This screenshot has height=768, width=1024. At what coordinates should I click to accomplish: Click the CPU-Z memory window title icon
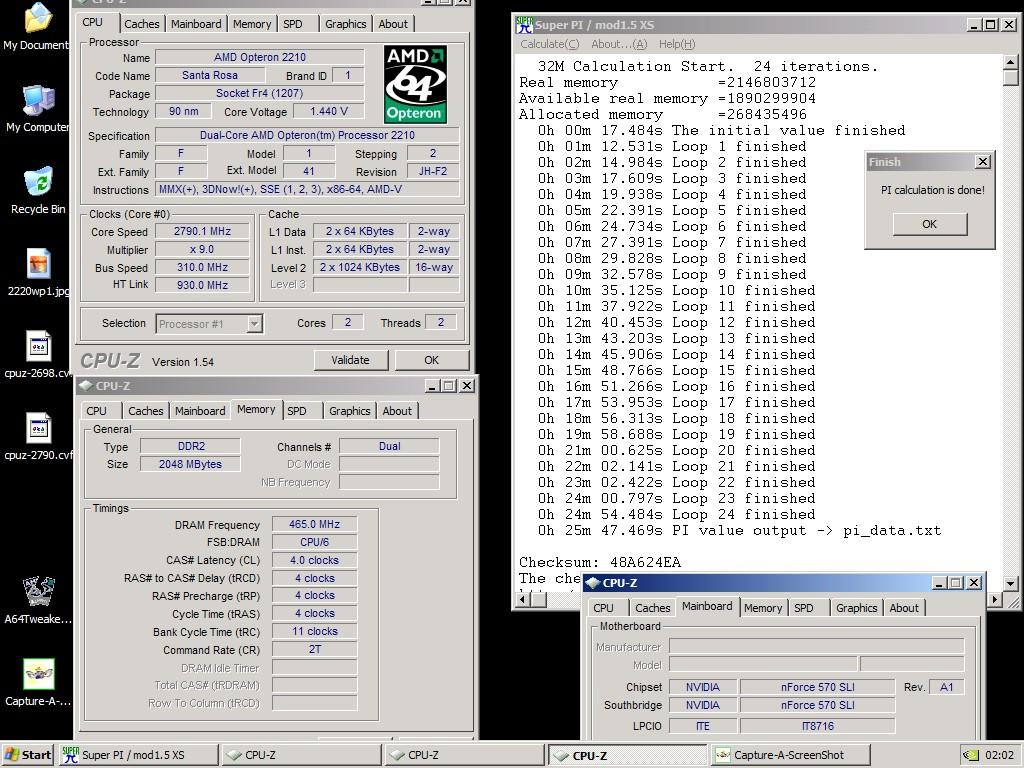pos(86,385)
